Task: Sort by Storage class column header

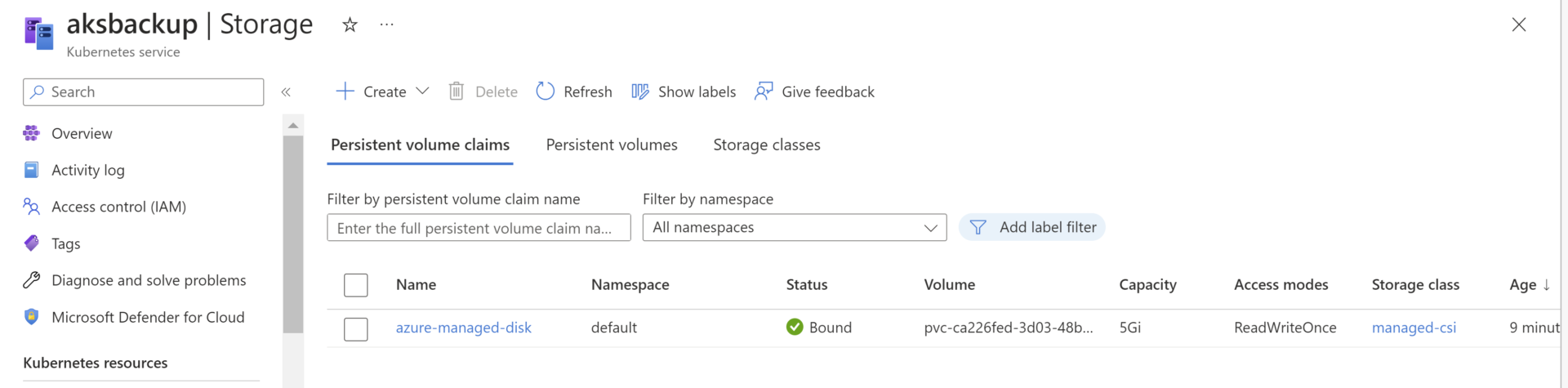Action: tap(1415, 284)
